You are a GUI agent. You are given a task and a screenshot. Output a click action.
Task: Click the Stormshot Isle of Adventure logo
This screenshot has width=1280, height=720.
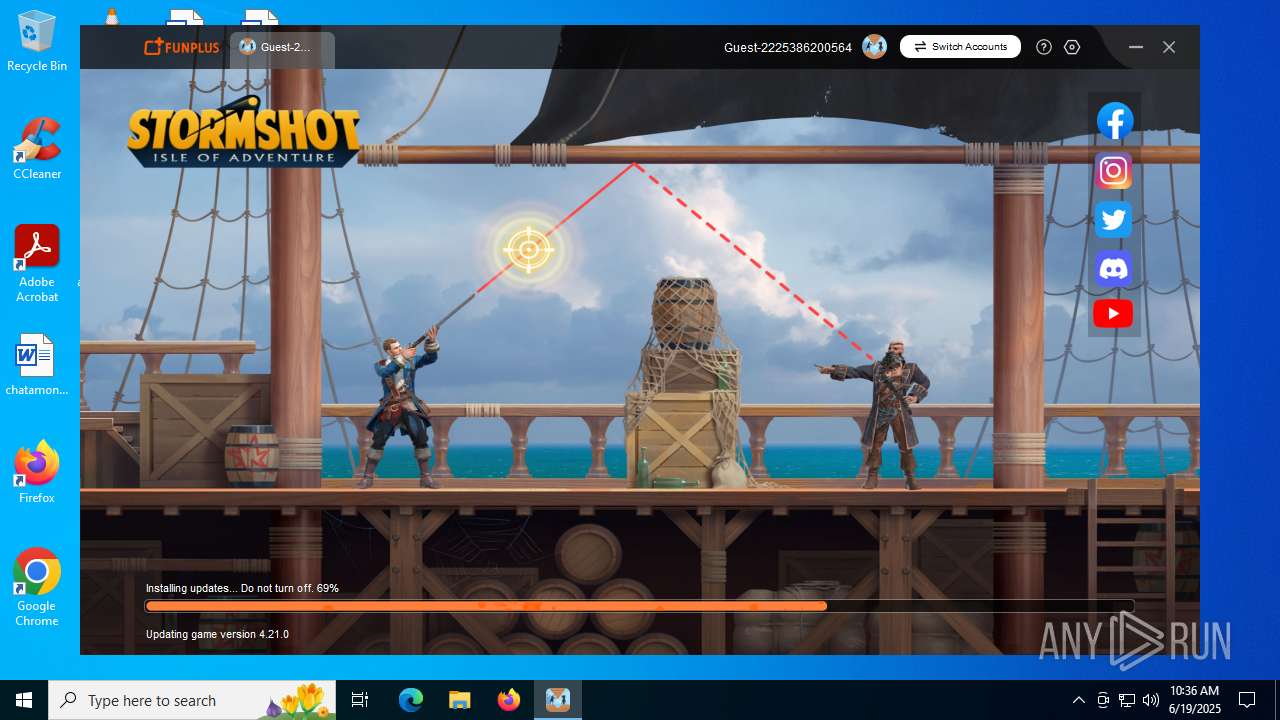click(243, 132)
